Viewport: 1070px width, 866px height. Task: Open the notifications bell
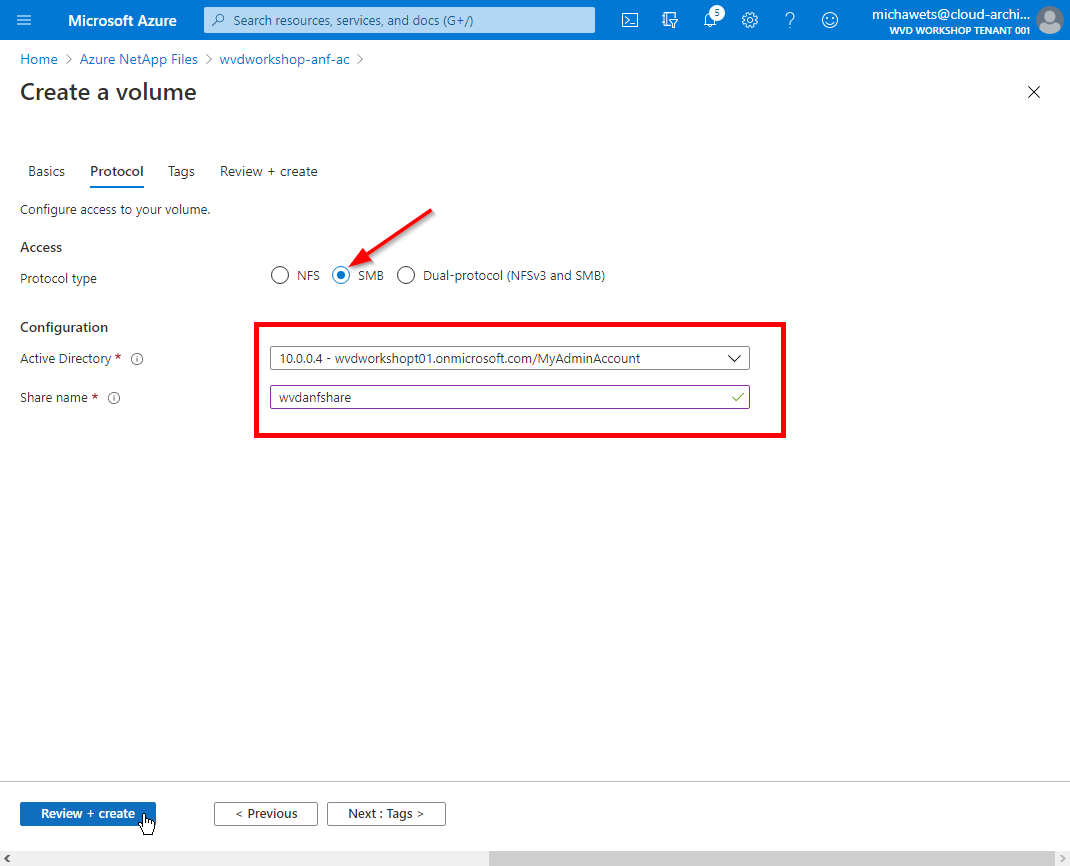pyautogui.click(x=710, y=19)
